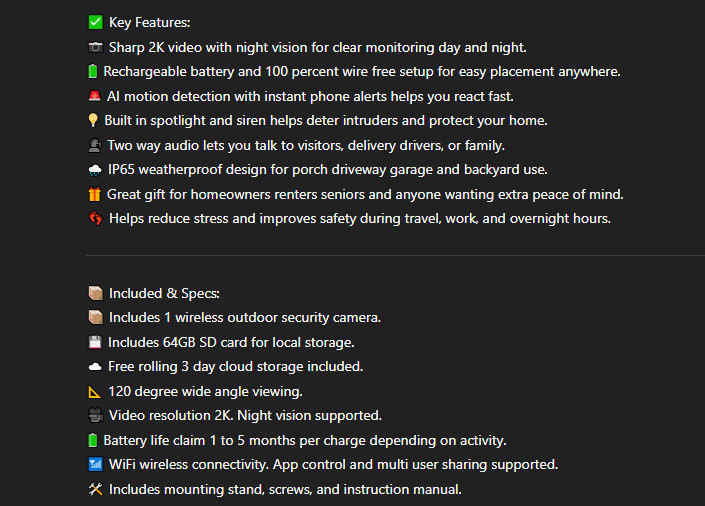Click the gift box icon beside Great gift
The height and width of the screenshot is (506, 705).
(x=94, y=194)
